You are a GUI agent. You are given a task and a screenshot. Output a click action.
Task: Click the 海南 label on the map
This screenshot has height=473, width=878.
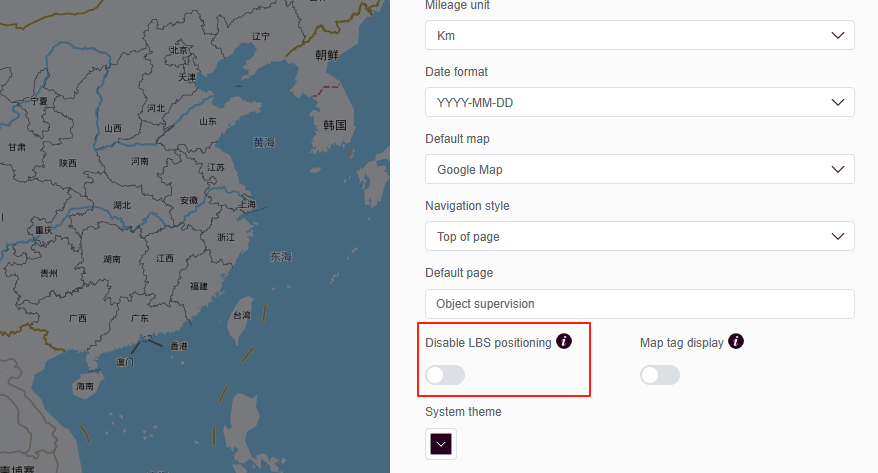click(x=84, y=386)
